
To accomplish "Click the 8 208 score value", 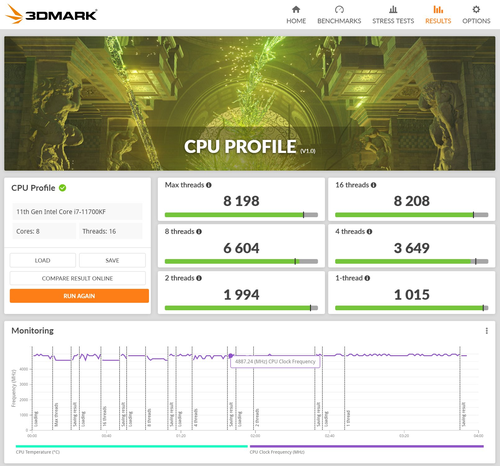I will pos(412,201).
